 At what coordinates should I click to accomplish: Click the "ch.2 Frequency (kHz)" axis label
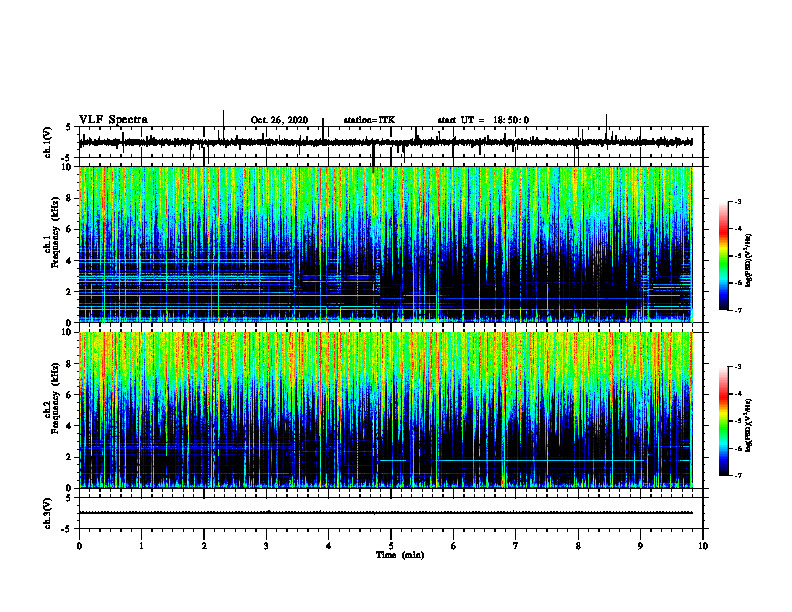52,399
